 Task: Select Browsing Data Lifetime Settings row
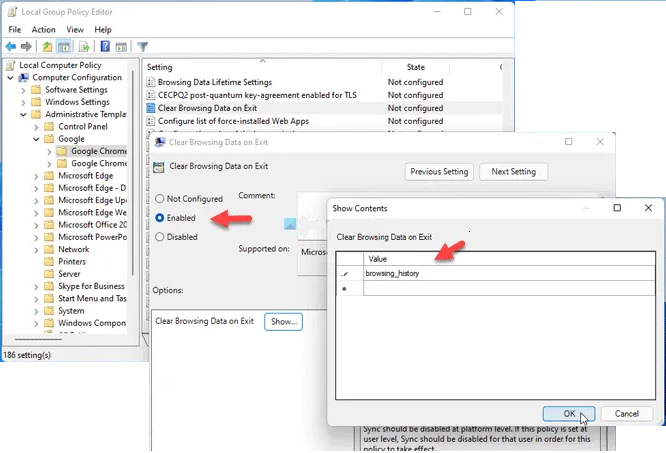point(323,82)
